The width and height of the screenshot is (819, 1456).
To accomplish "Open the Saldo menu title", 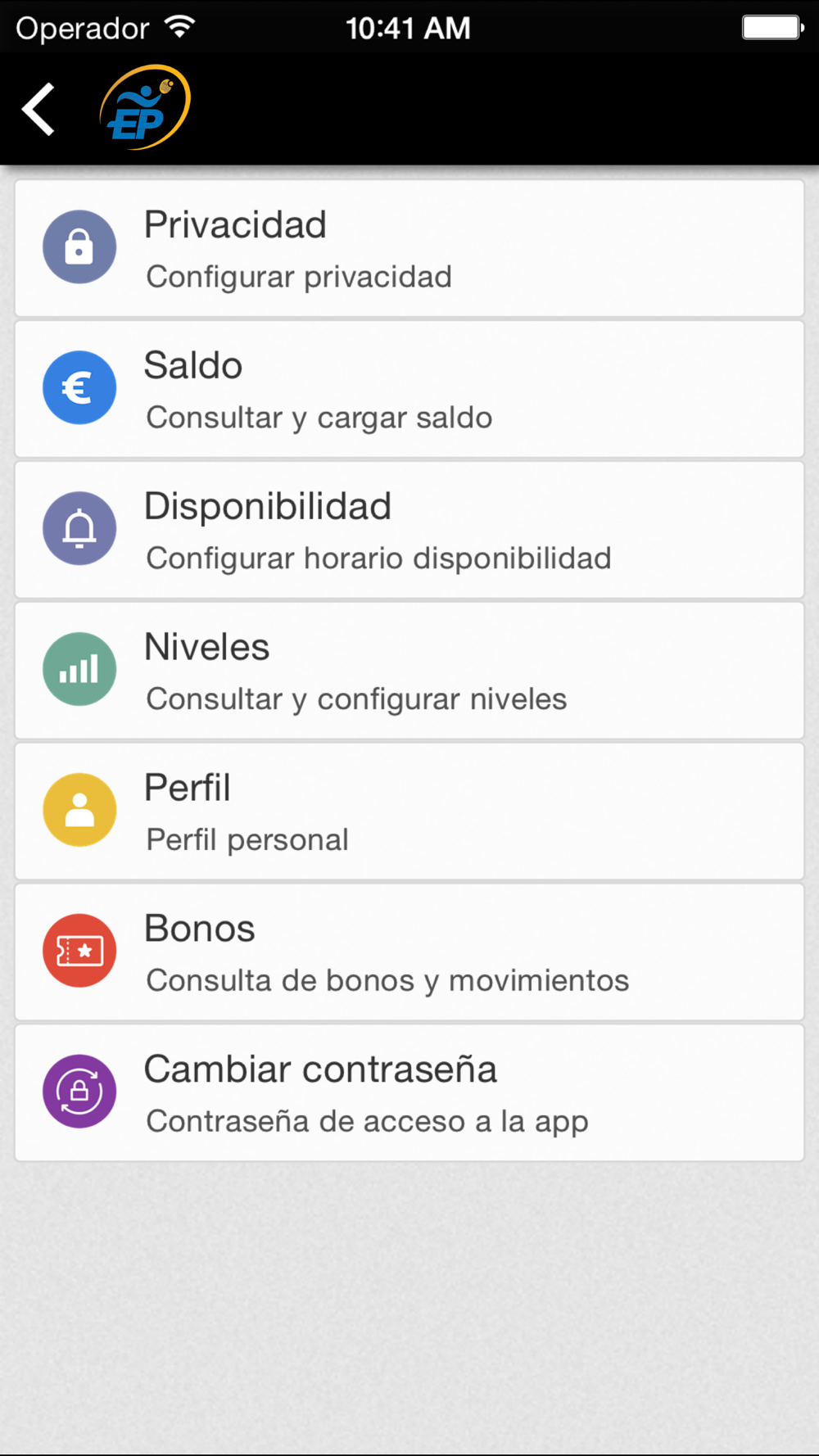I will click(193, 366).
